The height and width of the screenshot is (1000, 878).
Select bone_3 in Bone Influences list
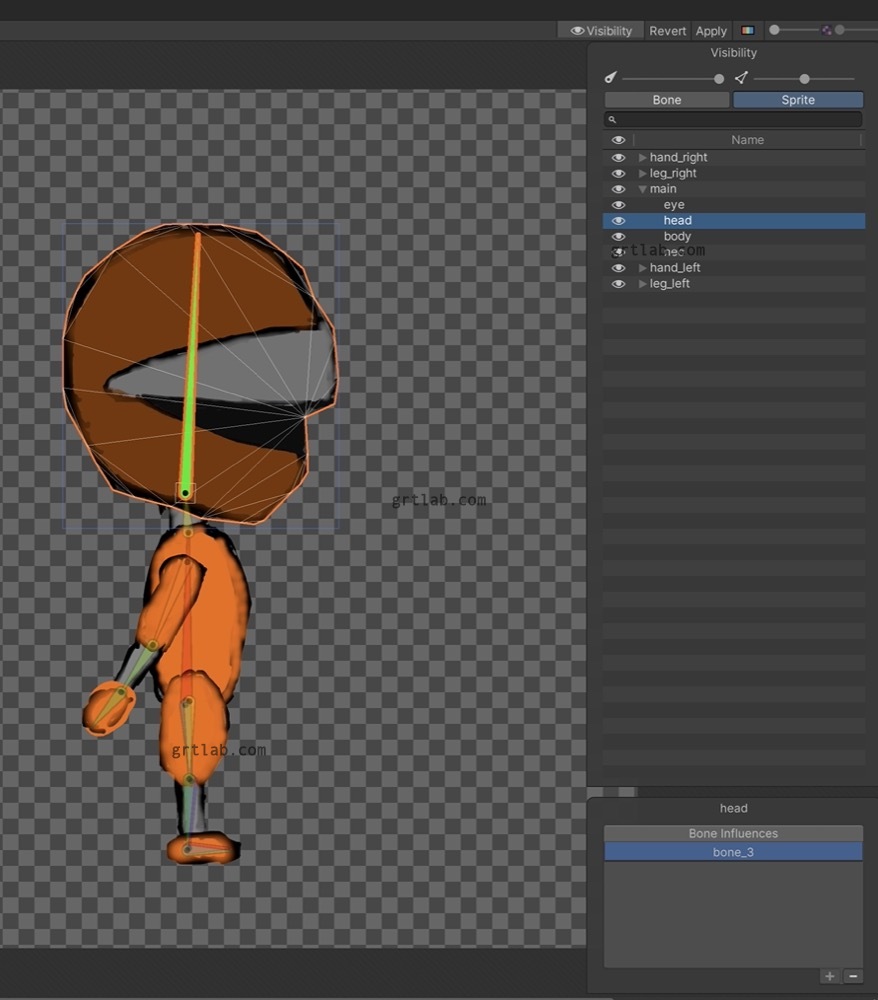click(x=733, y=852)
